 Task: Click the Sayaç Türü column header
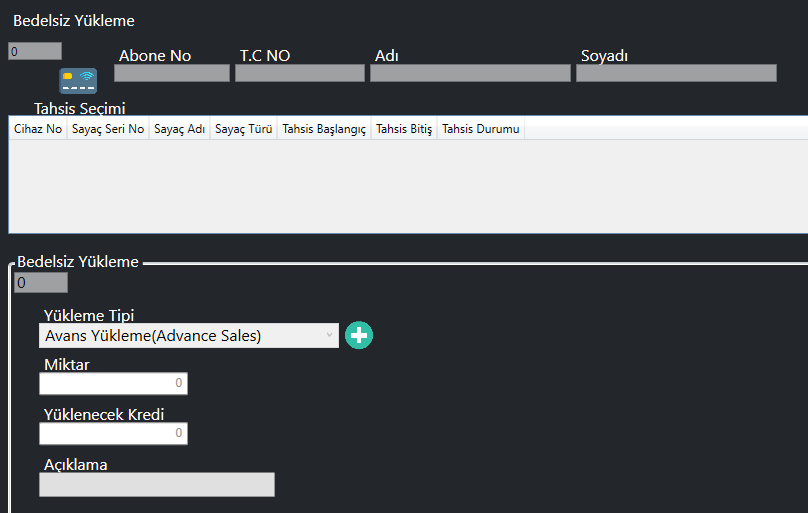(x=243, y=129)
